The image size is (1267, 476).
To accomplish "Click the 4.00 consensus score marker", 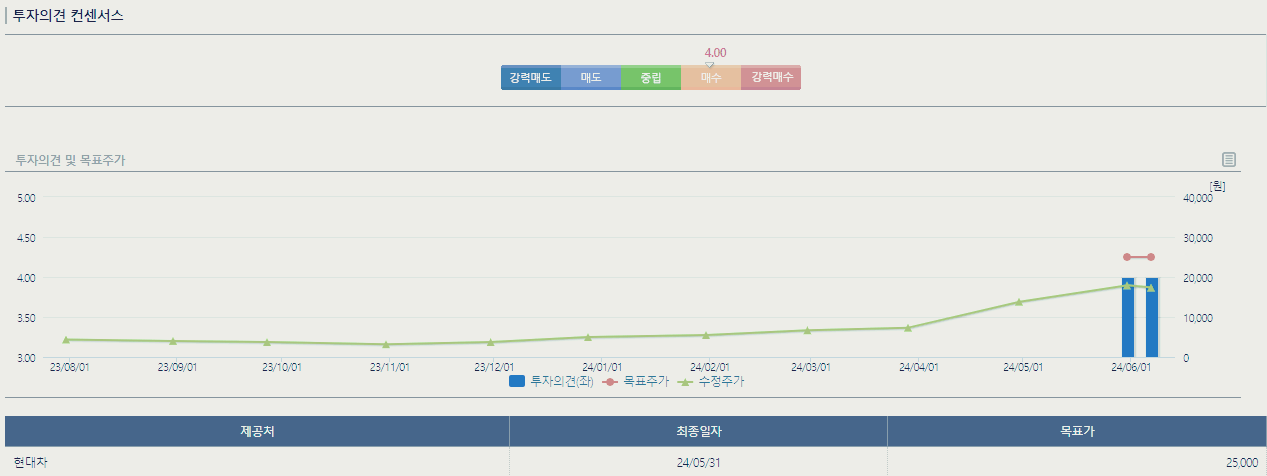I will (715, 53).
